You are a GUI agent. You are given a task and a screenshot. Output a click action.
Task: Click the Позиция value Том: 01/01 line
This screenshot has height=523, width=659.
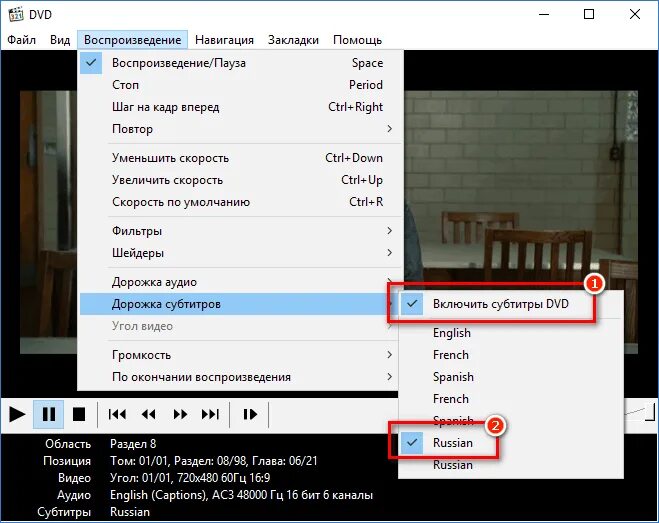(214, 461)
